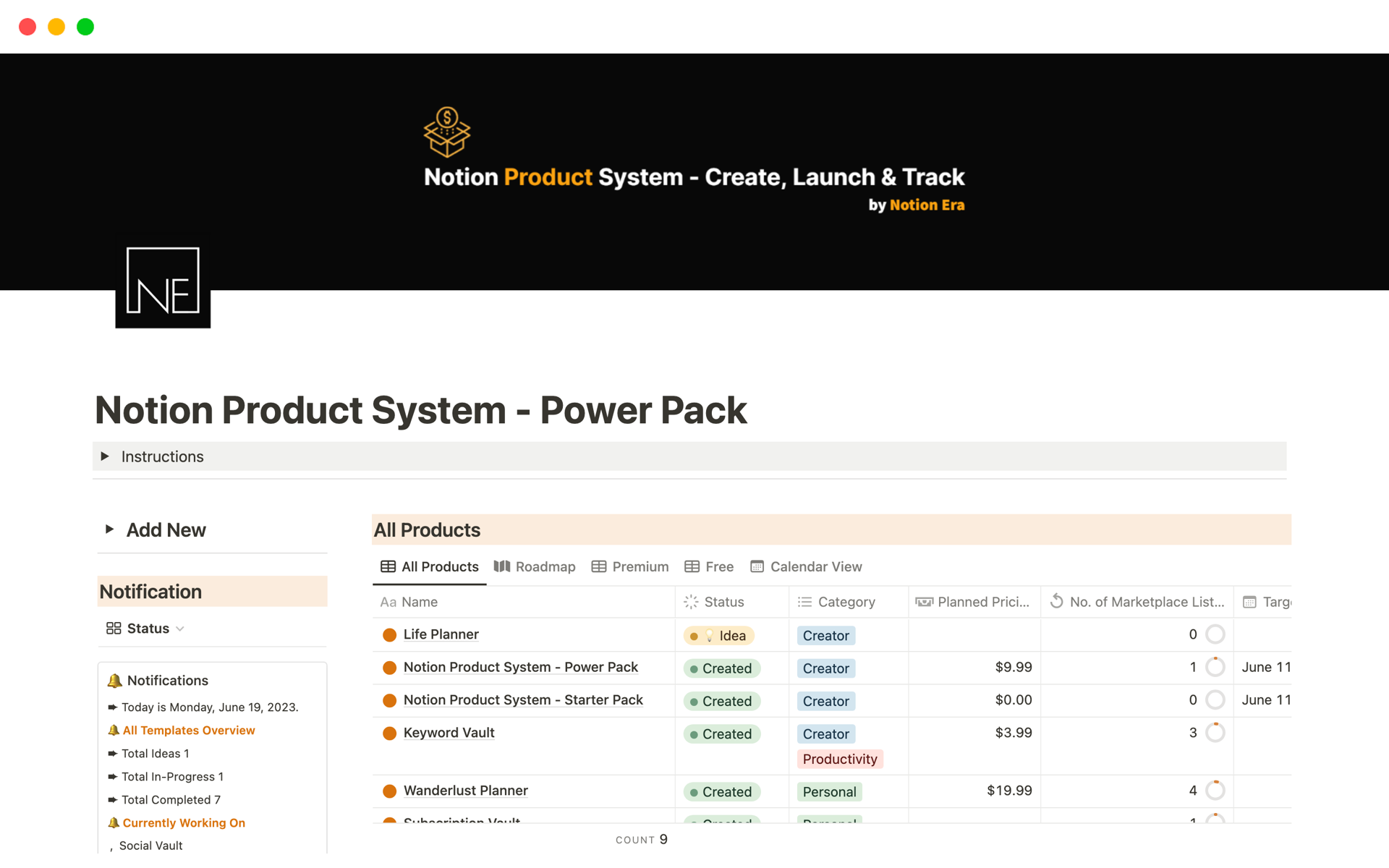1389x868 pixels.
Task: Click the Planned Pricing column money icon
Action: (x=924, y=602)
